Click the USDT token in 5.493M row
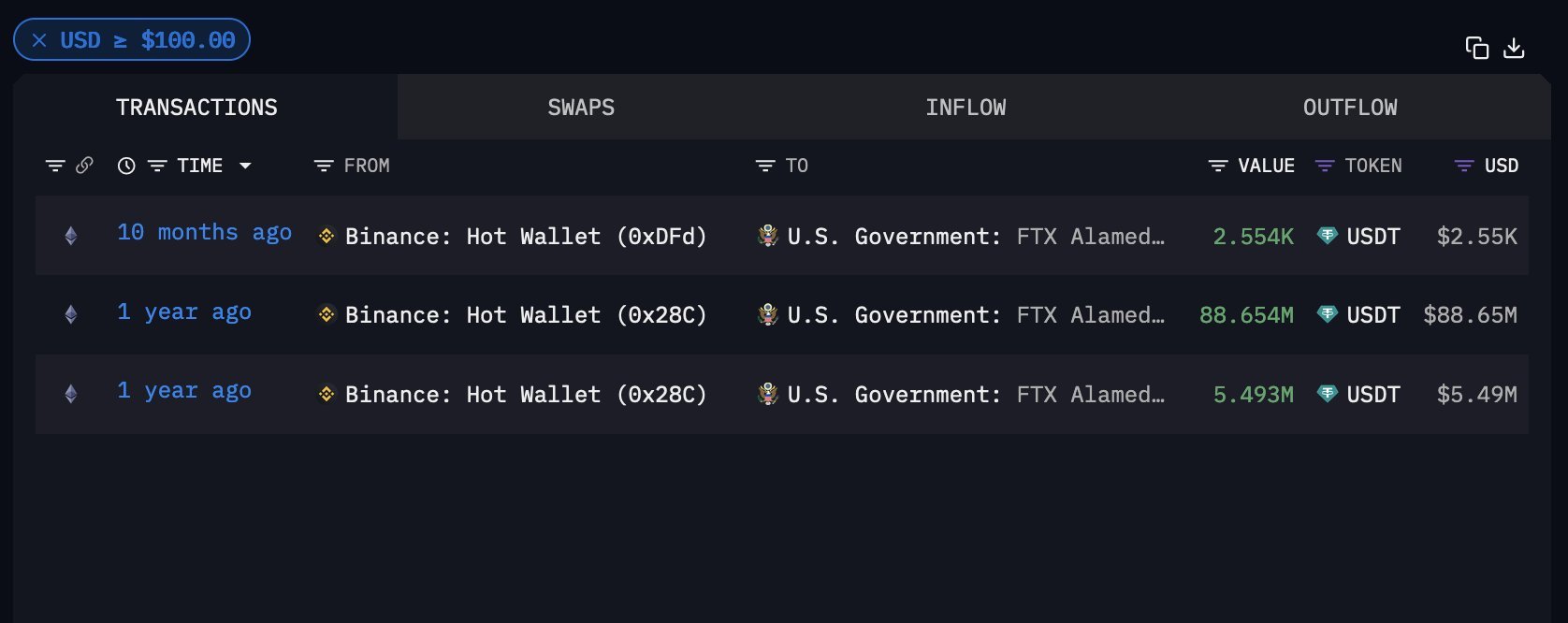The width and height of the screenshot is (1568, 623). [x=1372, y=395]
